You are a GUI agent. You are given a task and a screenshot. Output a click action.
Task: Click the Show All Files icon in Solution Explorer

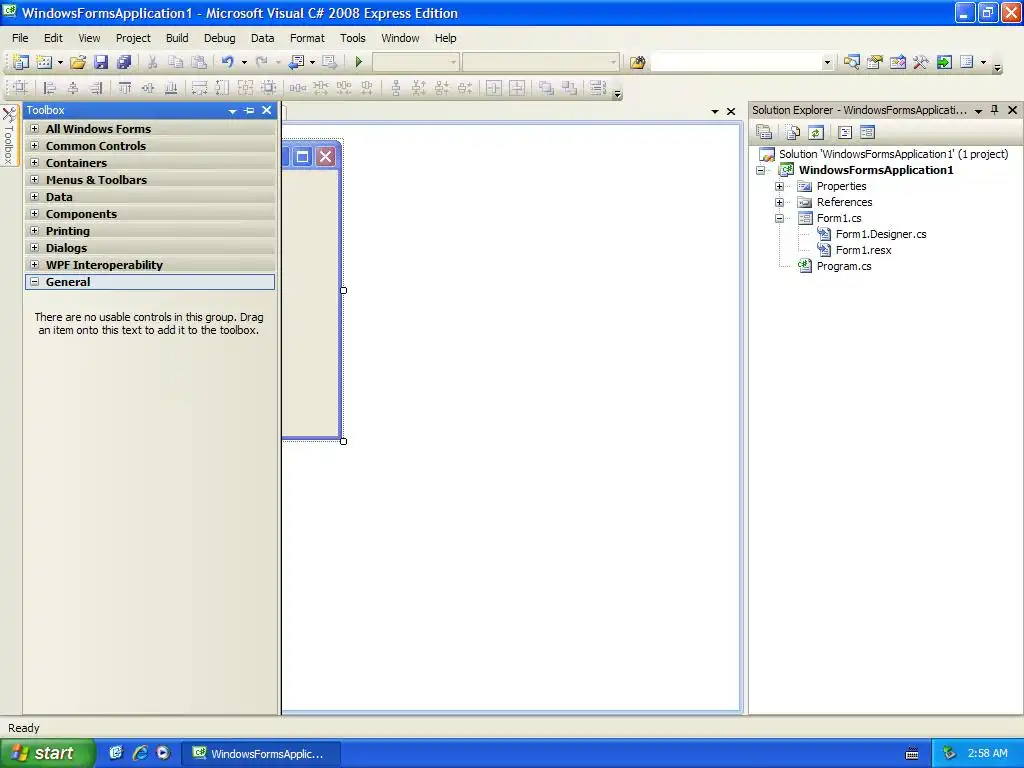793,133
